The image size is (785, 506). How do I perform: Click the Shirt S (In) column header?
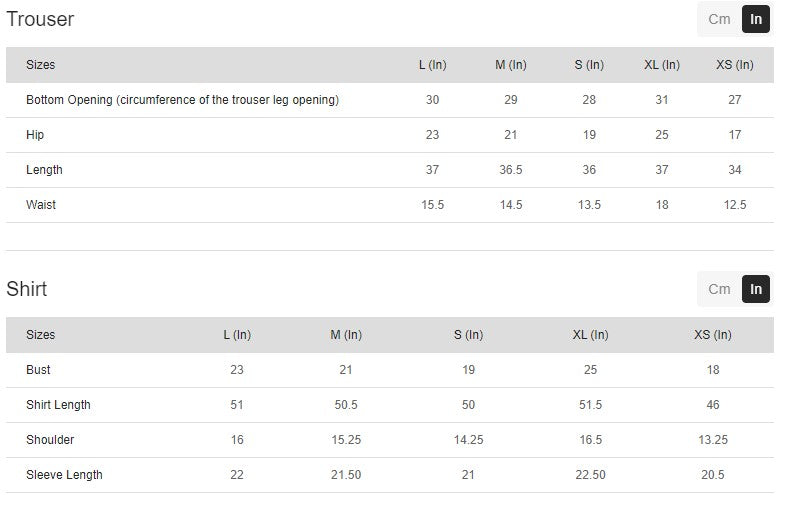[468, 335]
